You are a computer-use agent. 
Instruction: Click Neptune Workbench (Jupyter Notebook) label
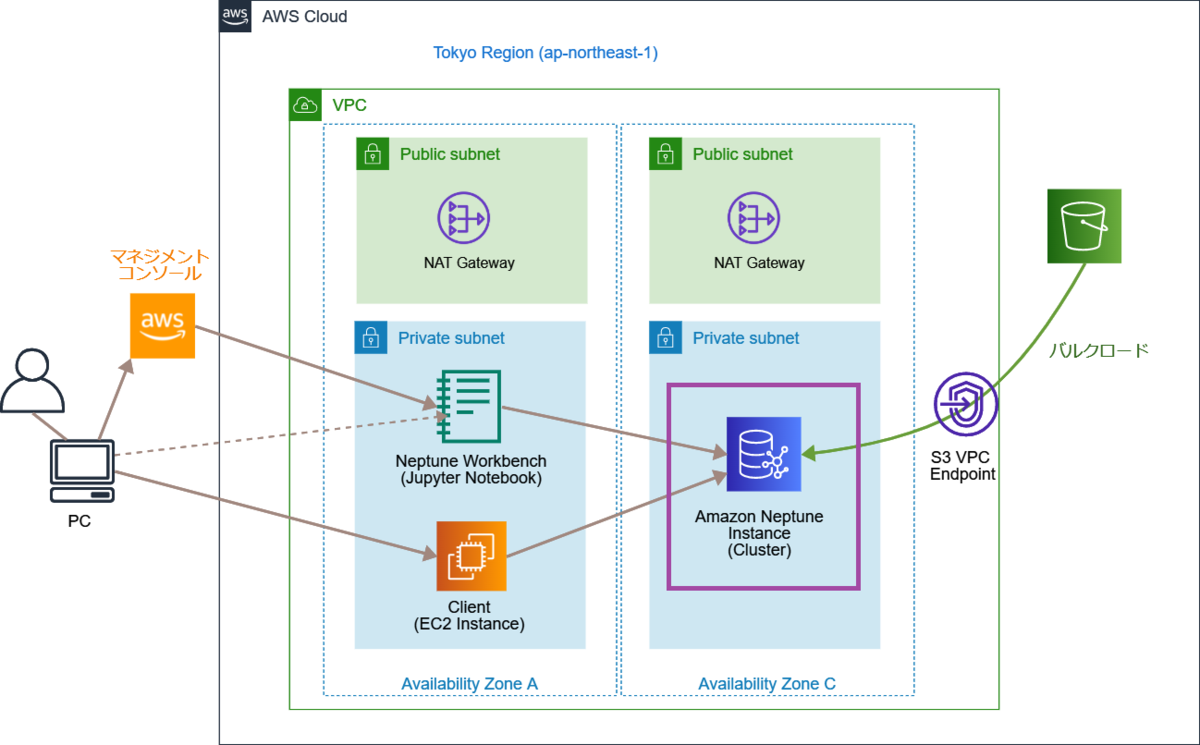point(469,470)
